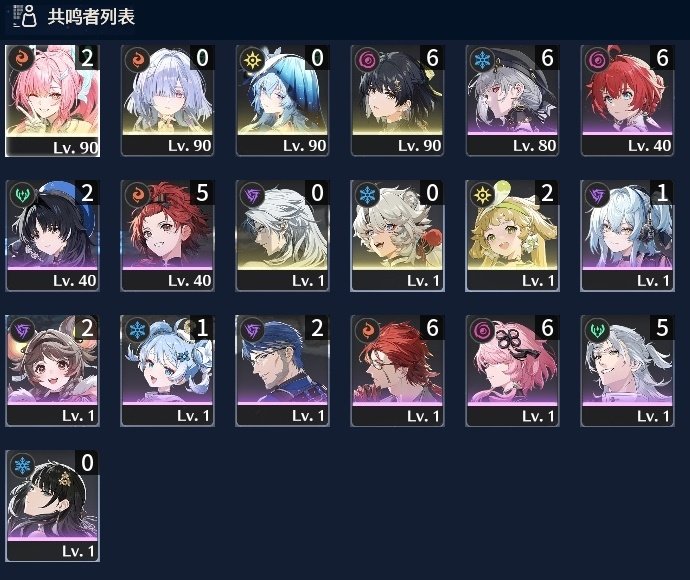Select the red-haired man with glasses card
Screen dimensions: 690x580
[x=397, y=371]
